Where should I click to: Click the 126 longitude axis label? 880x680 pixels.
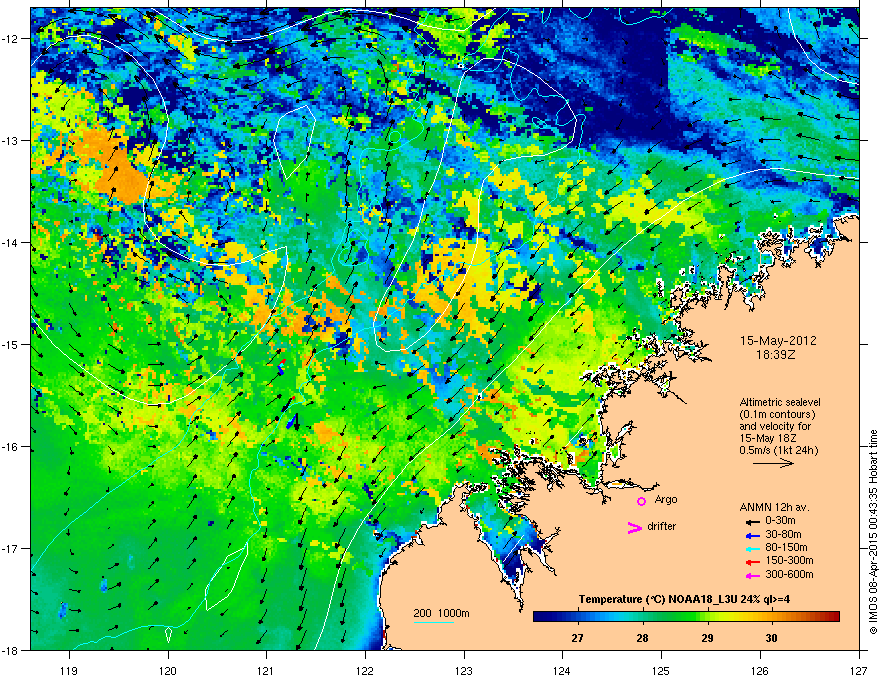click(760, 670)
